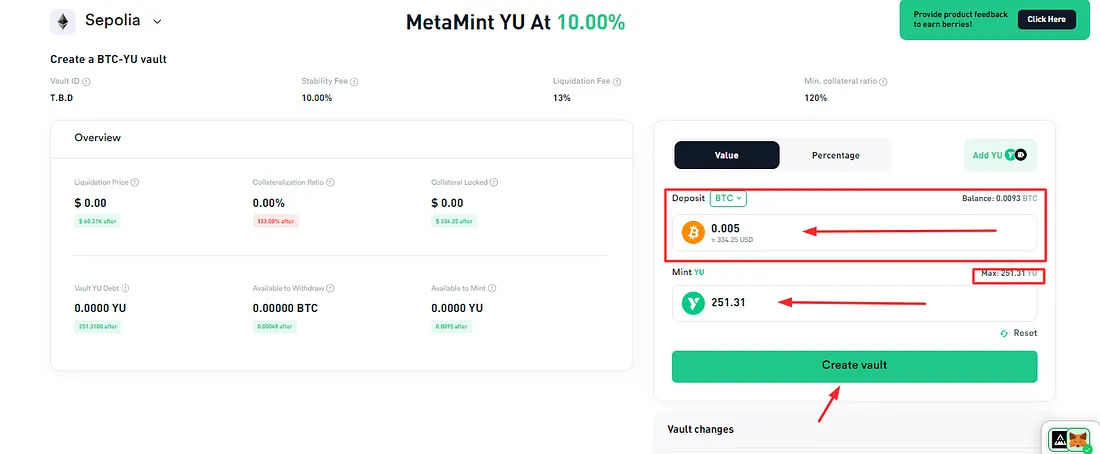
Task: Click the orange Bitcoin icon in deposit field
Action: point(693,233)
